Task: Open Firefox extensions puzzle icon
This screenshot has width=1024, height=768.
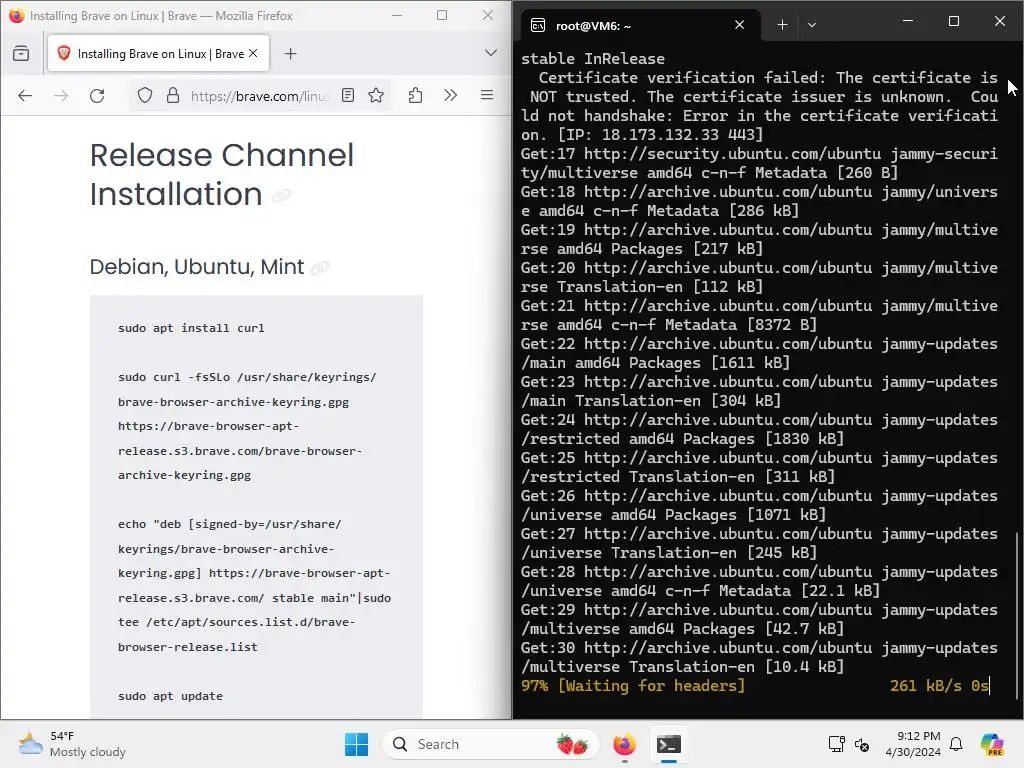Action: tap(415, 95)
